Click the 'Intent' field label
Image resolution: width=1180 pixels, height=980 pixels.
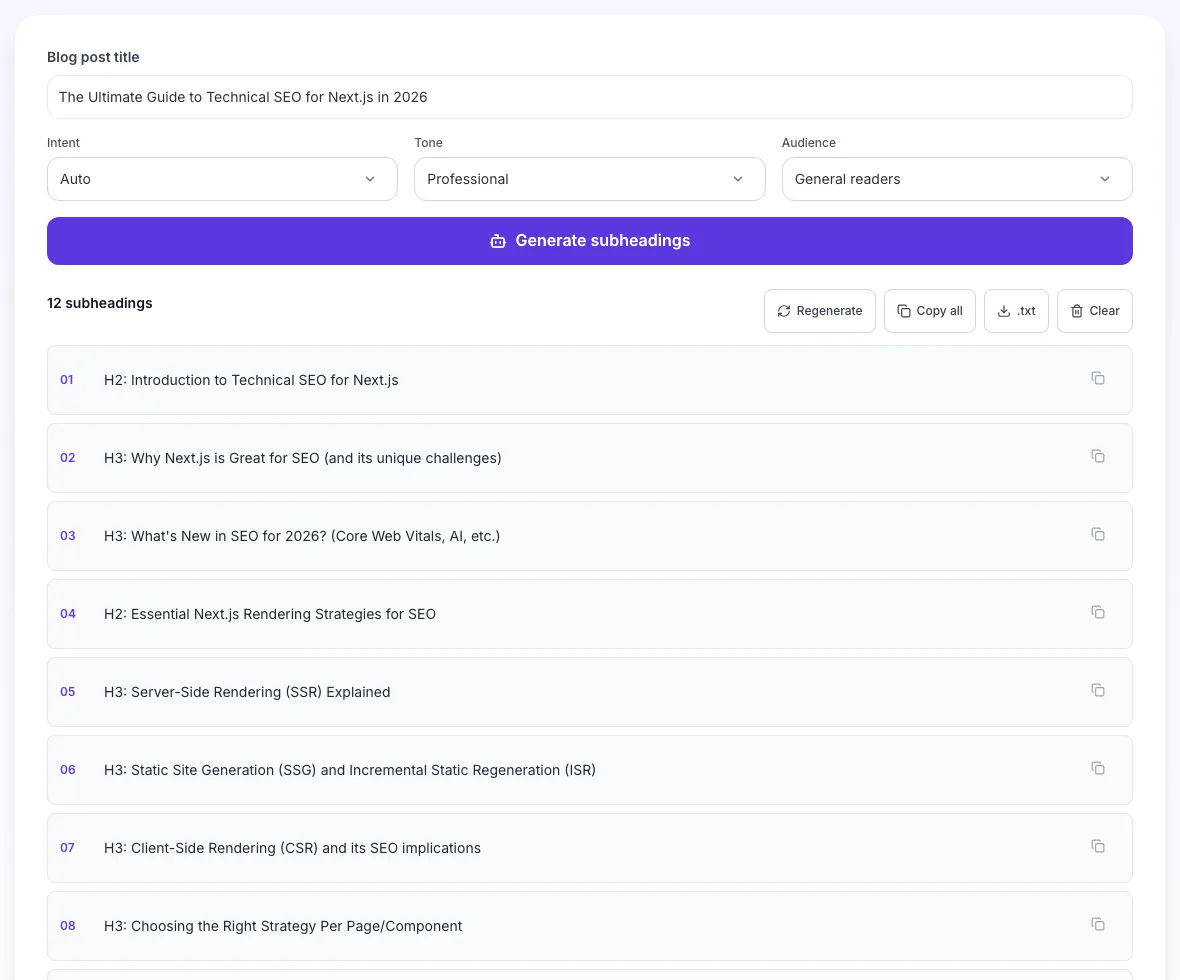[63, 143]
